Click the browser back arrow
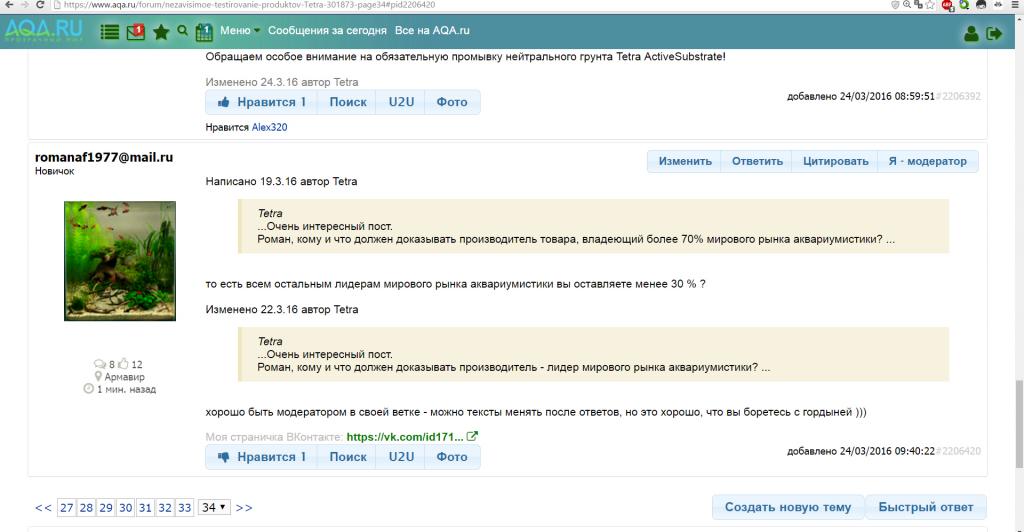The image size is (1024, 532). coord(8,5)
